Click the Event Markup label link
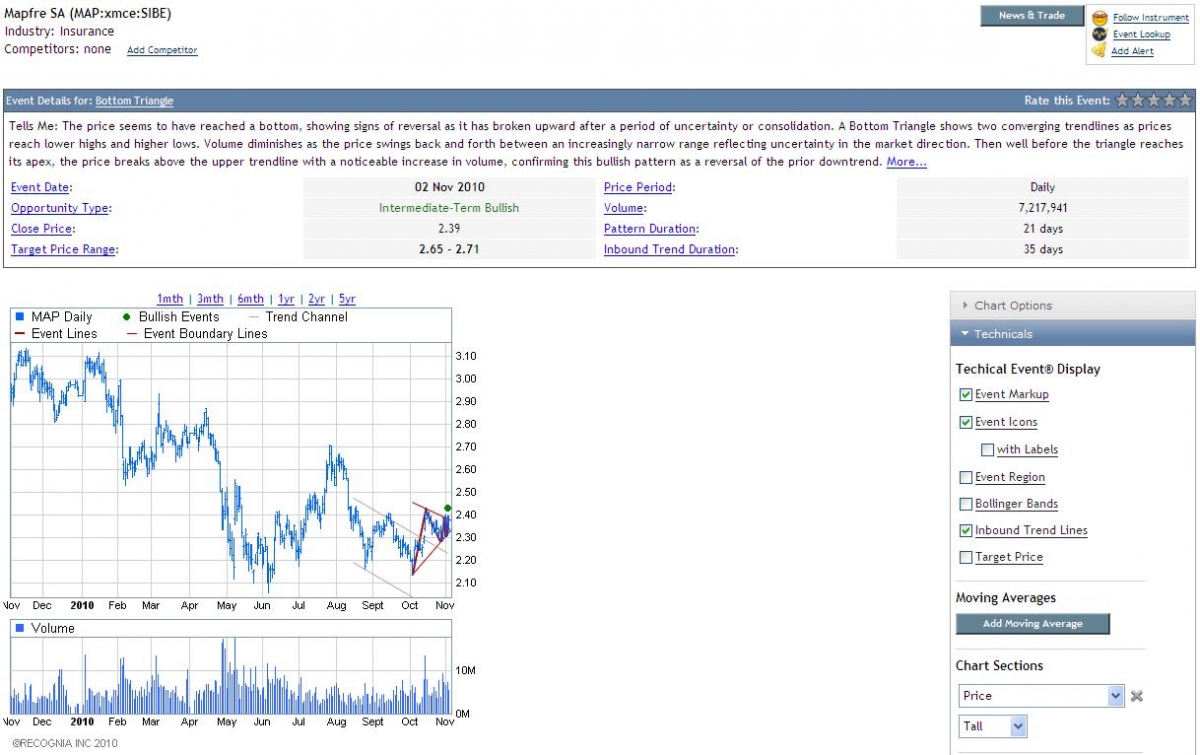 click(x=1012, y=395)
